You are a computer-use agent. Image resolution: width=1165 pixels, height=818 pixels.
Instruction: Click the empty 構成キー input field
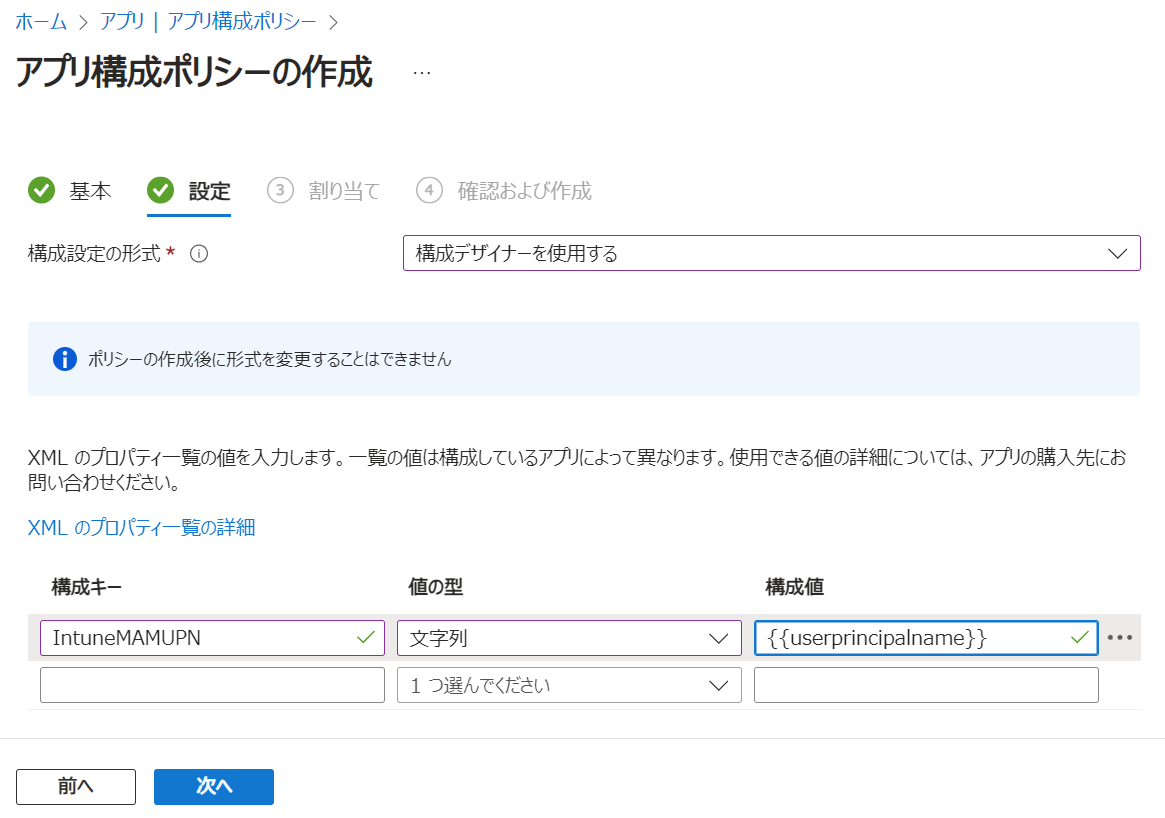[212, 684]
